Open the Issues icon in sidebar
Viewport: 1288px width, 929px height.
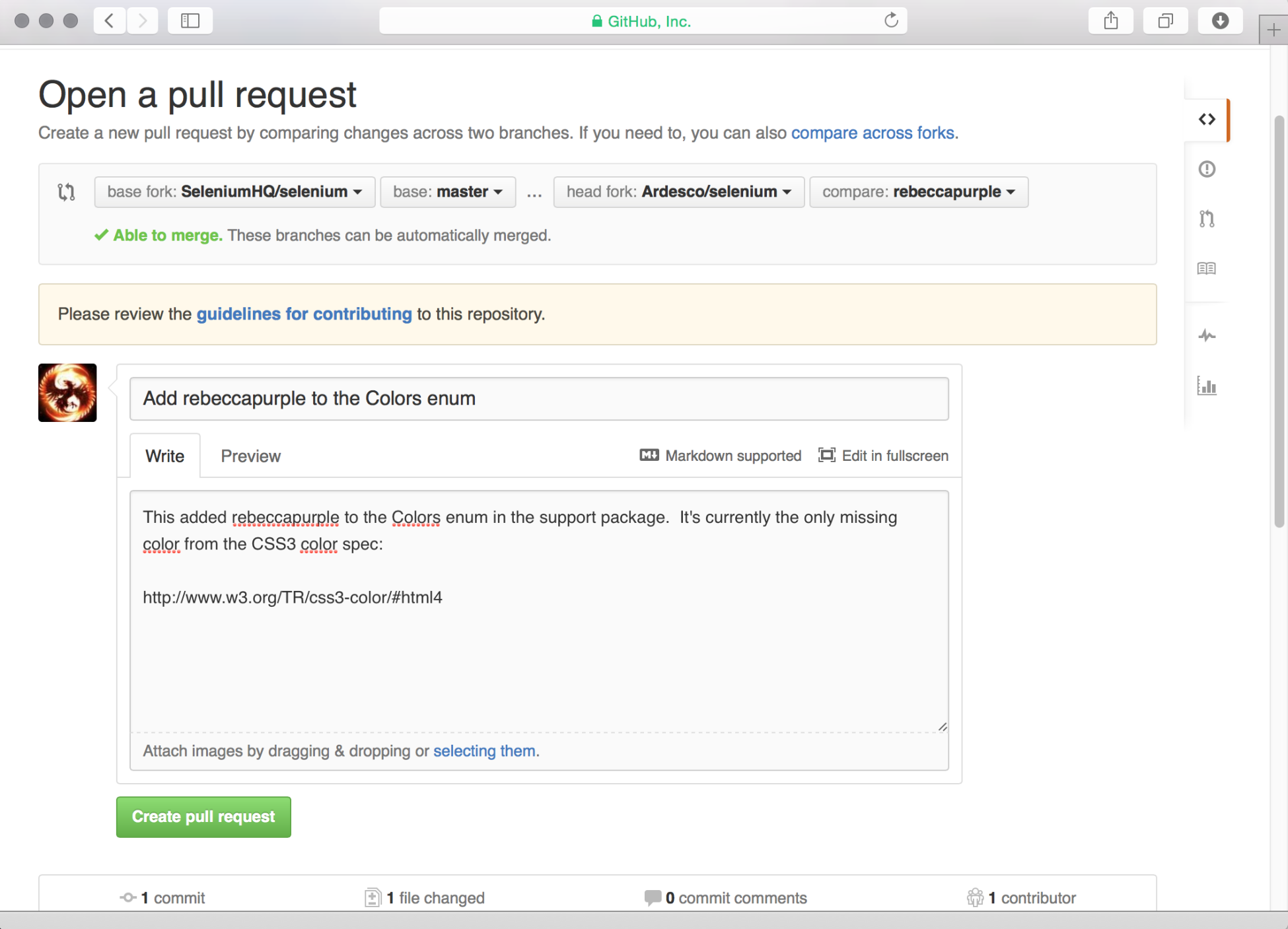1207,169
